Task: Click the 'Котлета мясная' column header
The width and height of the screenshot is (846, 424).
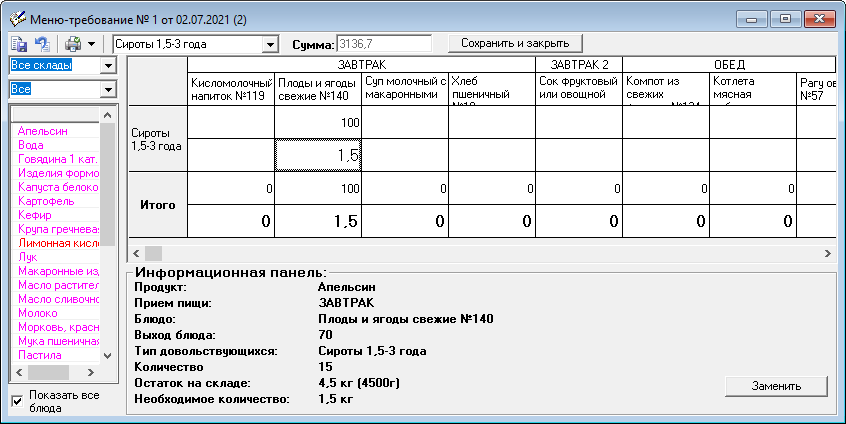Action: tap(751, 88)
